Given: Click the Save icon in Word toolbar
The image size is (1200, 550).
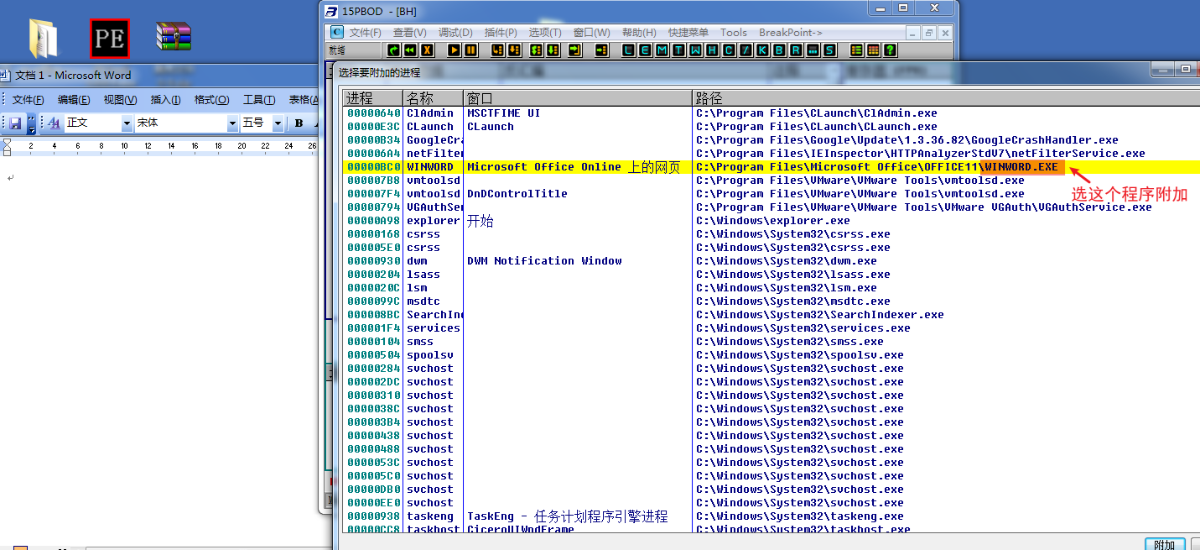Looking at the screenshot, I should point(15,123).
